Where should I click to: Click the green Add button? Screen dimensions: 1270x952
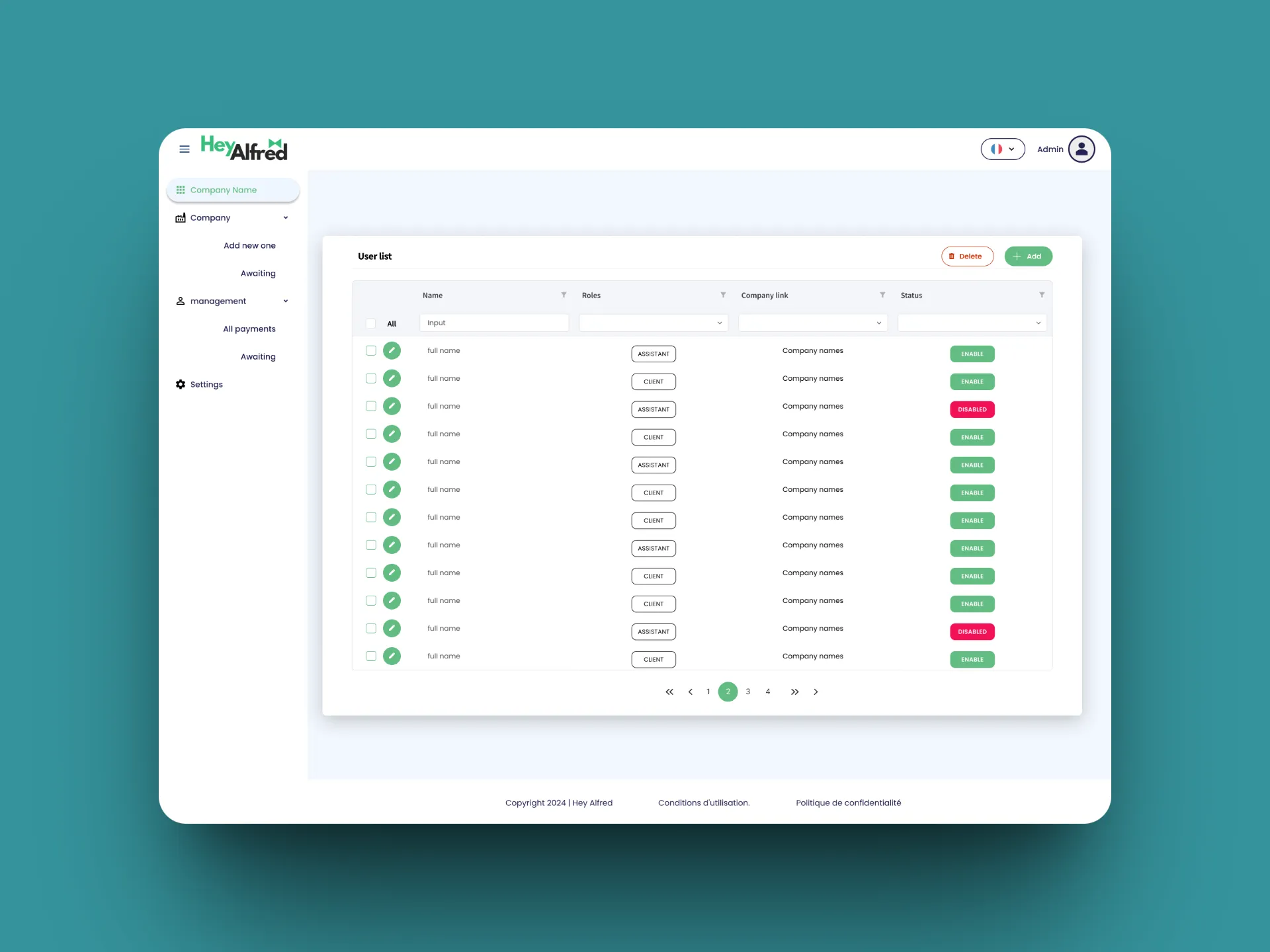[1028, 257]
